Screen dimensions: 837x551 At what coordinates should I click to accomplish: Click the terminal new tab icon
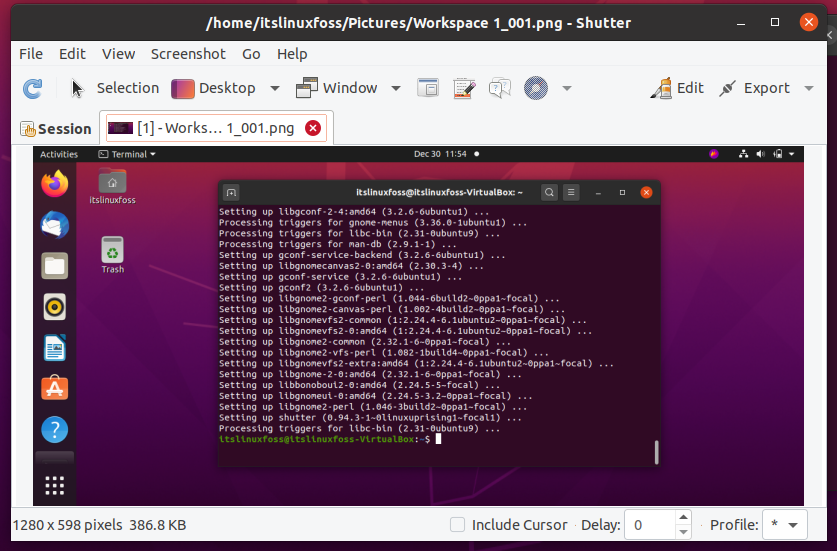pyautogui.click(x=231, y=192)
